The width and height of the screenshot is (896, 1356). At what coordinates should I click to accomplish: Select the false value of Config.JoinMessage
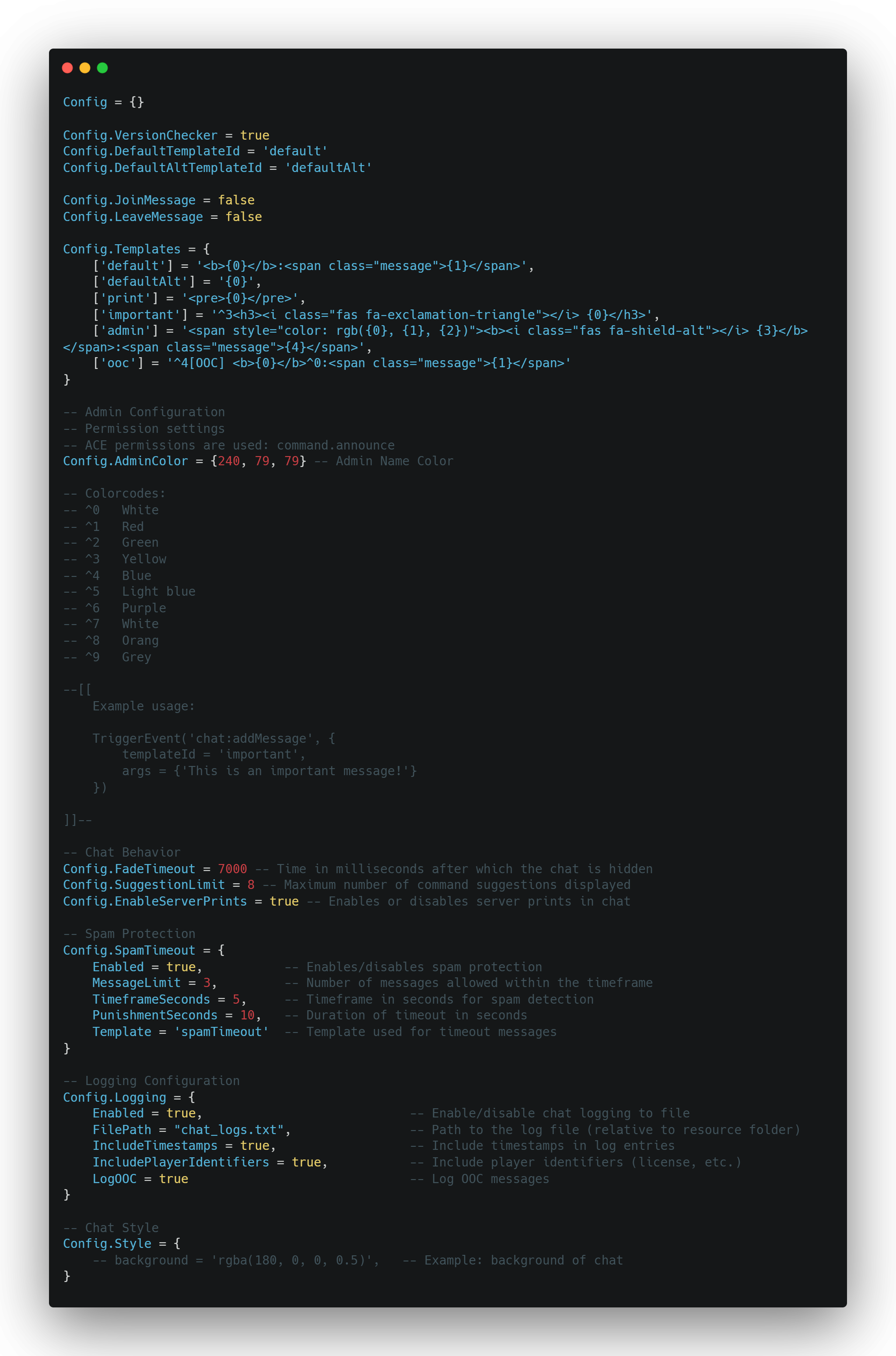pos(236,200)
